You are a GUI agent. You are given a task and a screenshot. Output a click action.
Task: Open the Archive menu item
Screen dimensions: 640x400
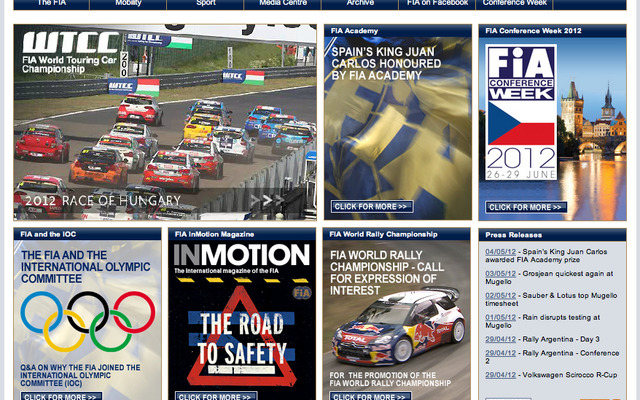(x=360, y=4)
